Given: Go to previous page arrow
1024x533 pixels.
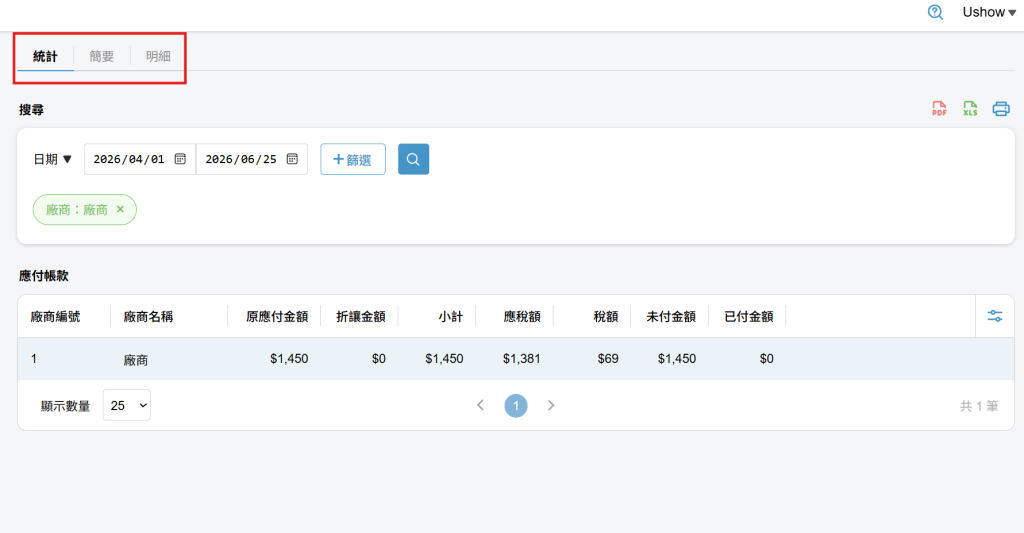Looking at the screenshot, I should tap(481, 405).
